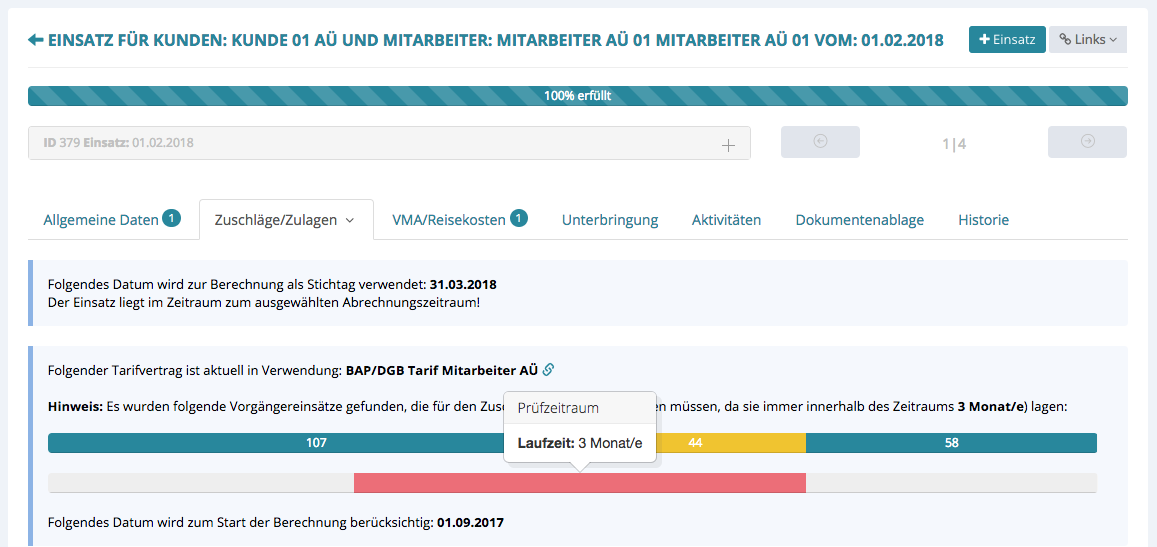Click the badge on the VMA/Reisekosten tab
Viewport: 1157px width, 547px height.
coord(518,218)
